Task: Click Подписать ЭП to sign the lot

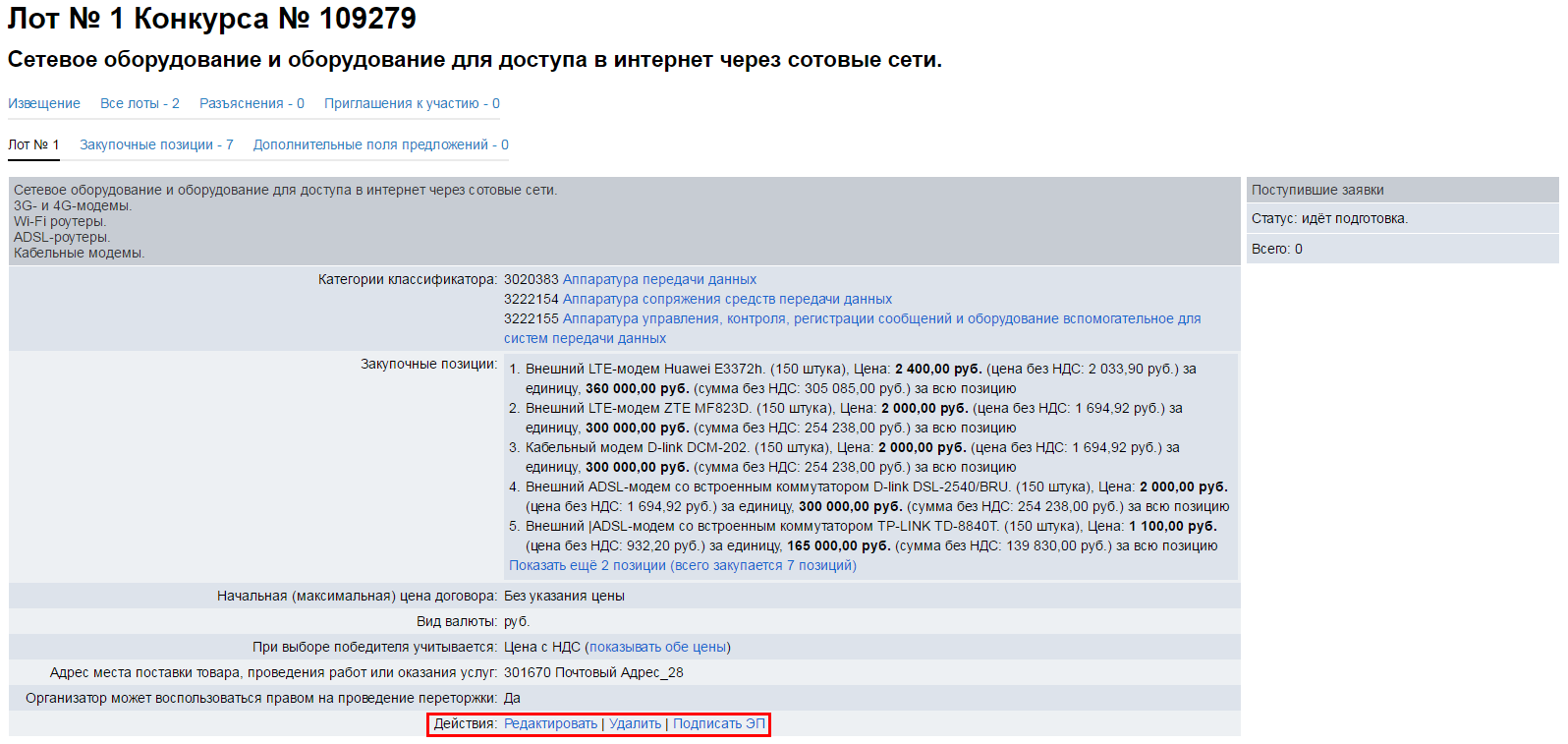Action: click(718, 723)
